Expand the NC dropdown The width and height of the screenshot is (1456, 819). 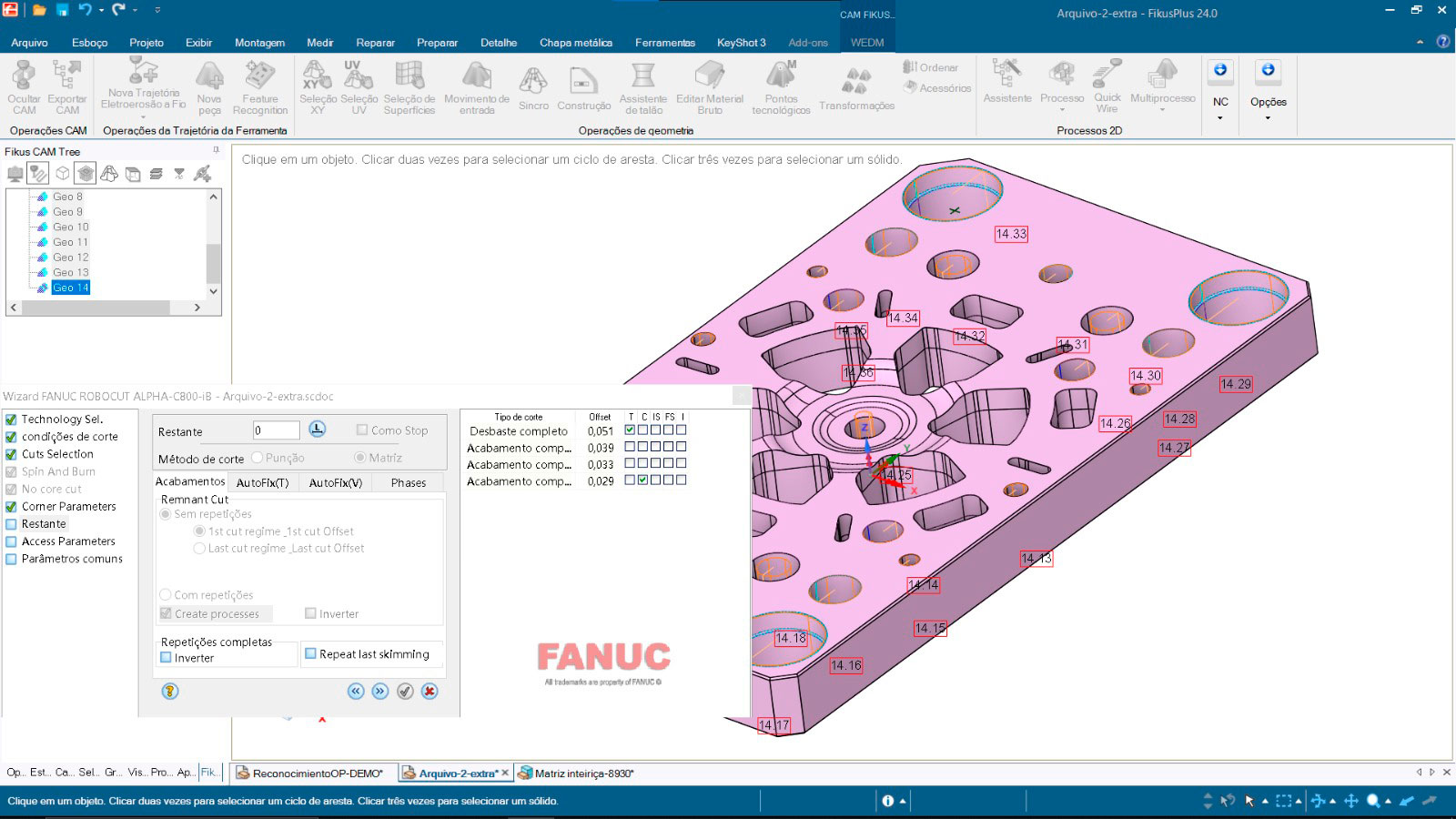[x=1220, y=118]
